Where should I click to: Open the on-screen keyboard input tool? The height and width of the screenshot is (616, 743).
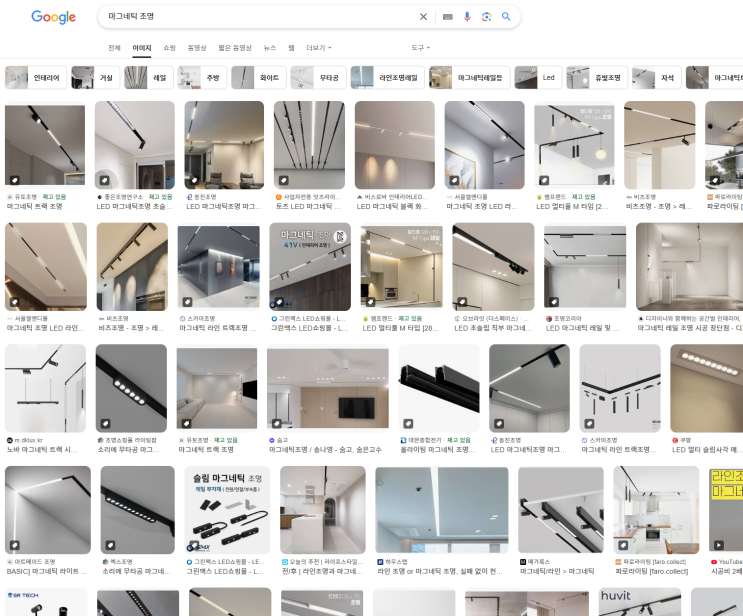tap(447, 17)
